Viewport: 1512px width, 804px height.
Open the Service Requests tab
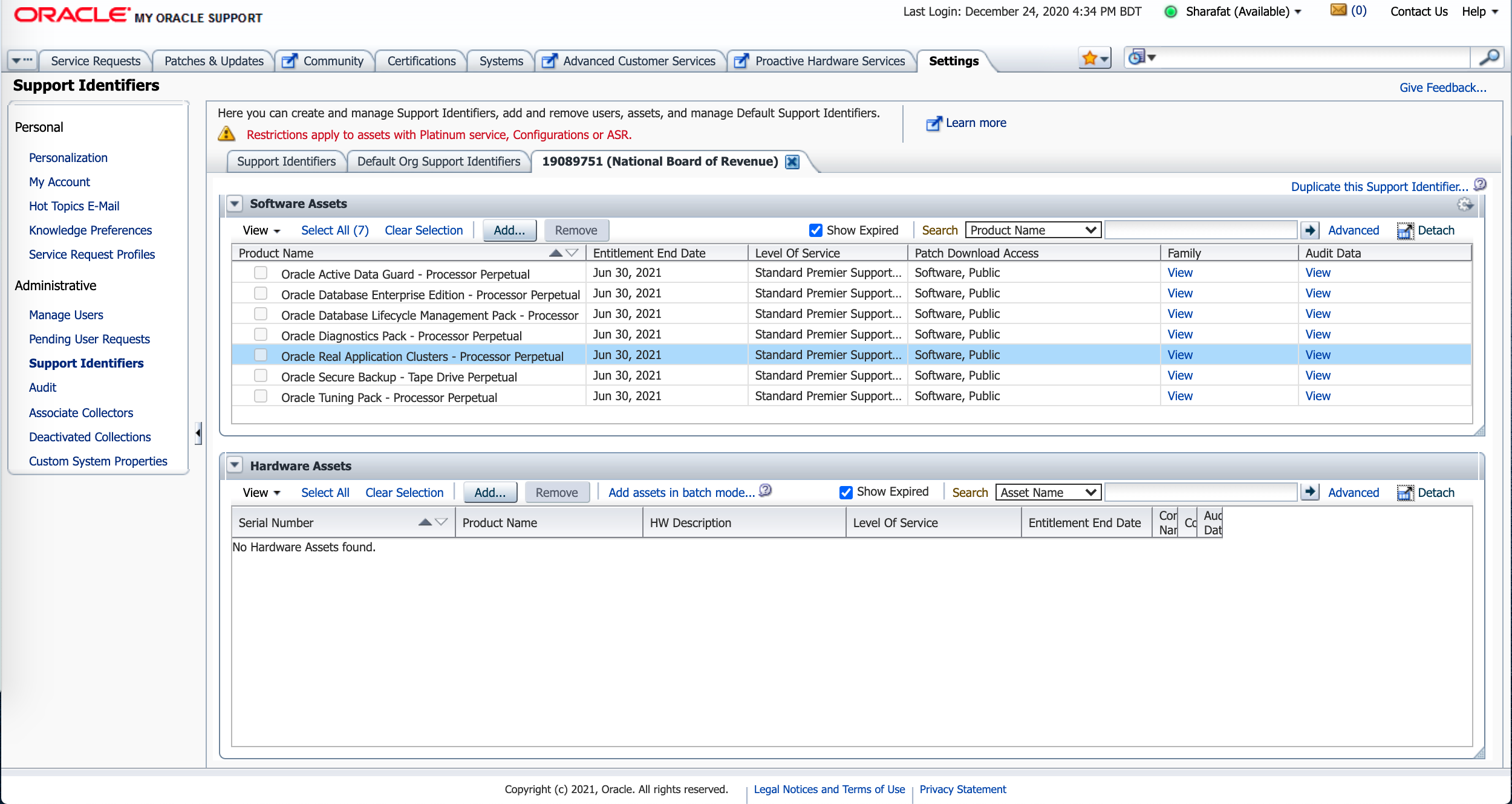tap(96, 61)
